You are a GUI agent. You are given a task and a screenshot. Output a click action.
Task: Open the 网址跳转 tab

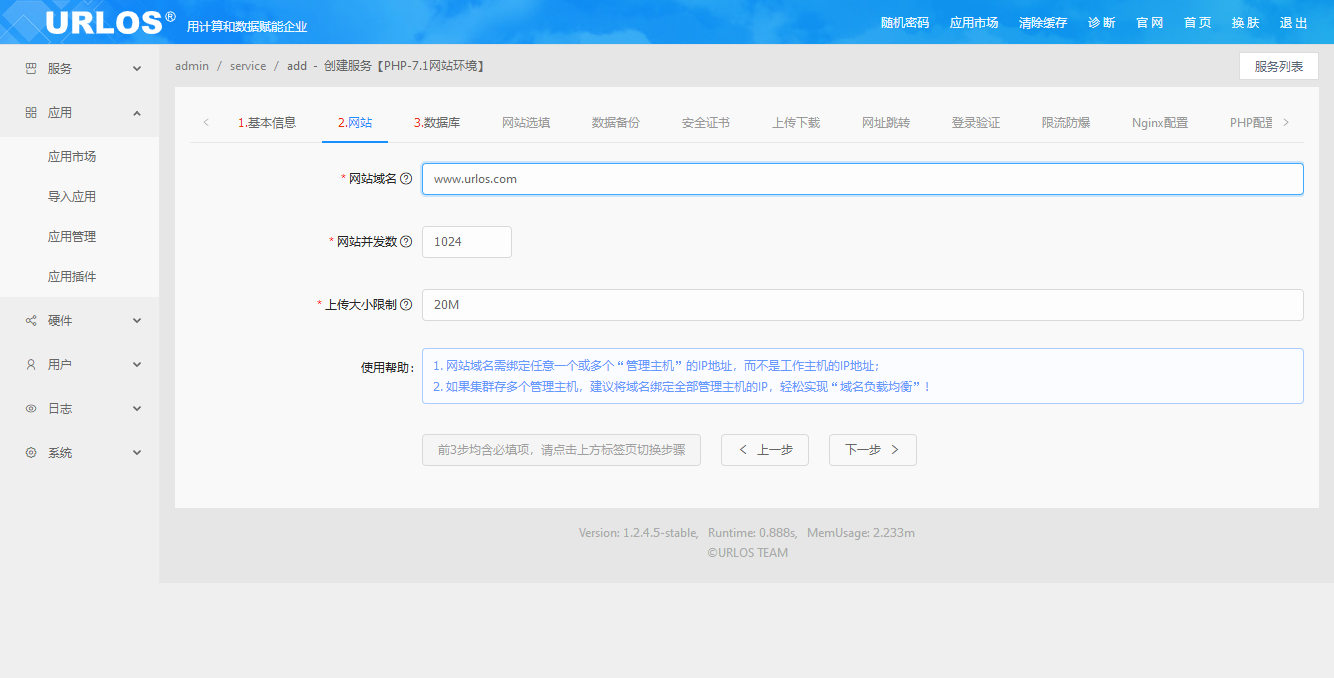click(886, 123)
